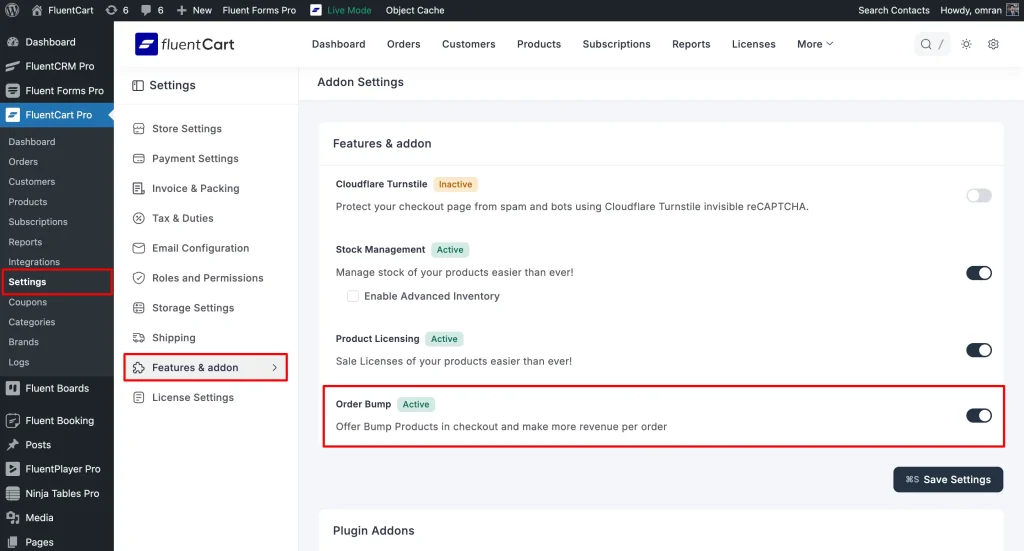
Task: Click the Fluent Boards sidebar icon
Action: [12, 388]
